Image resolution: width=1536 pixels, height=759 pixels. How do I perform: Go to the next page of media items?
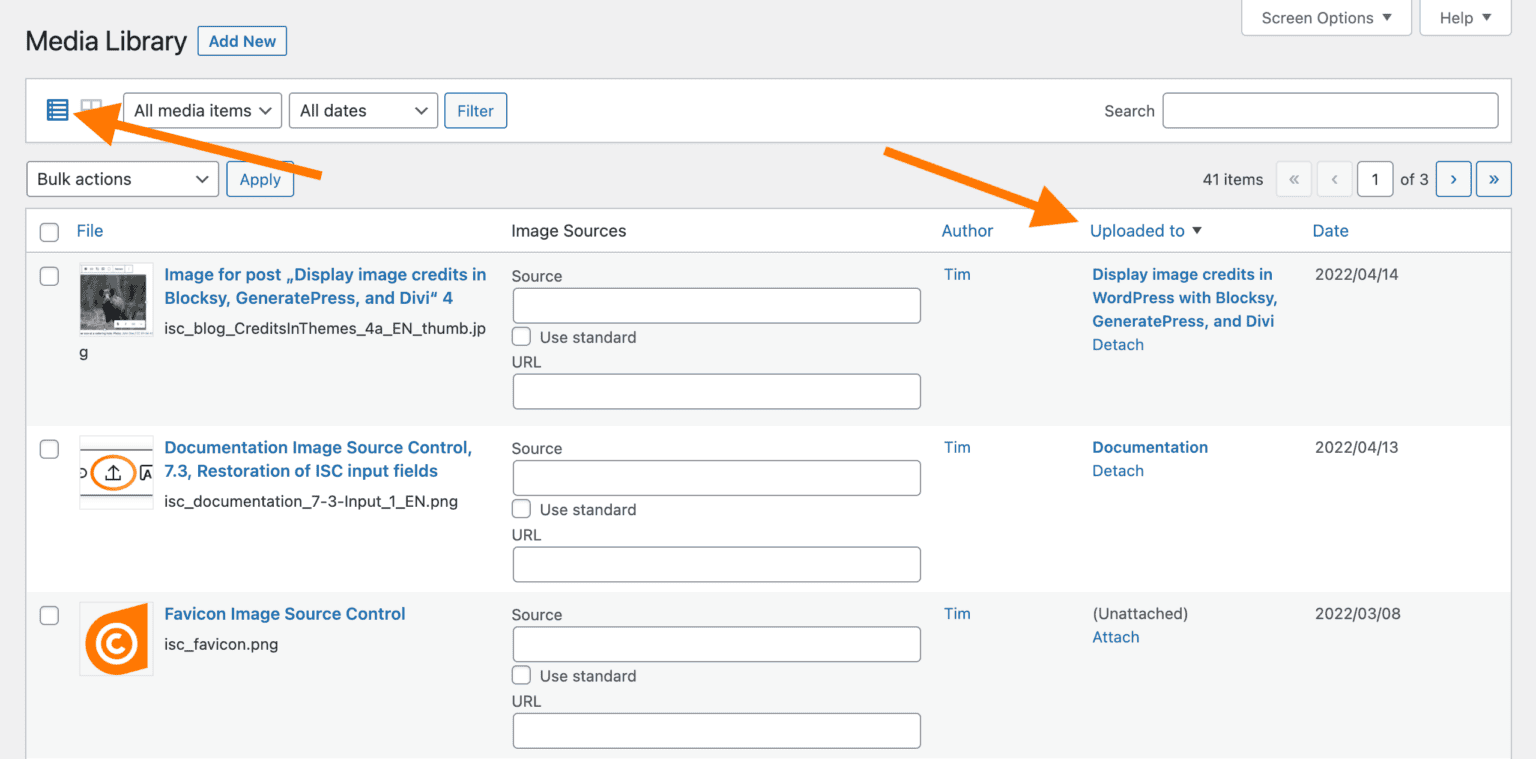coord(1453,179)
